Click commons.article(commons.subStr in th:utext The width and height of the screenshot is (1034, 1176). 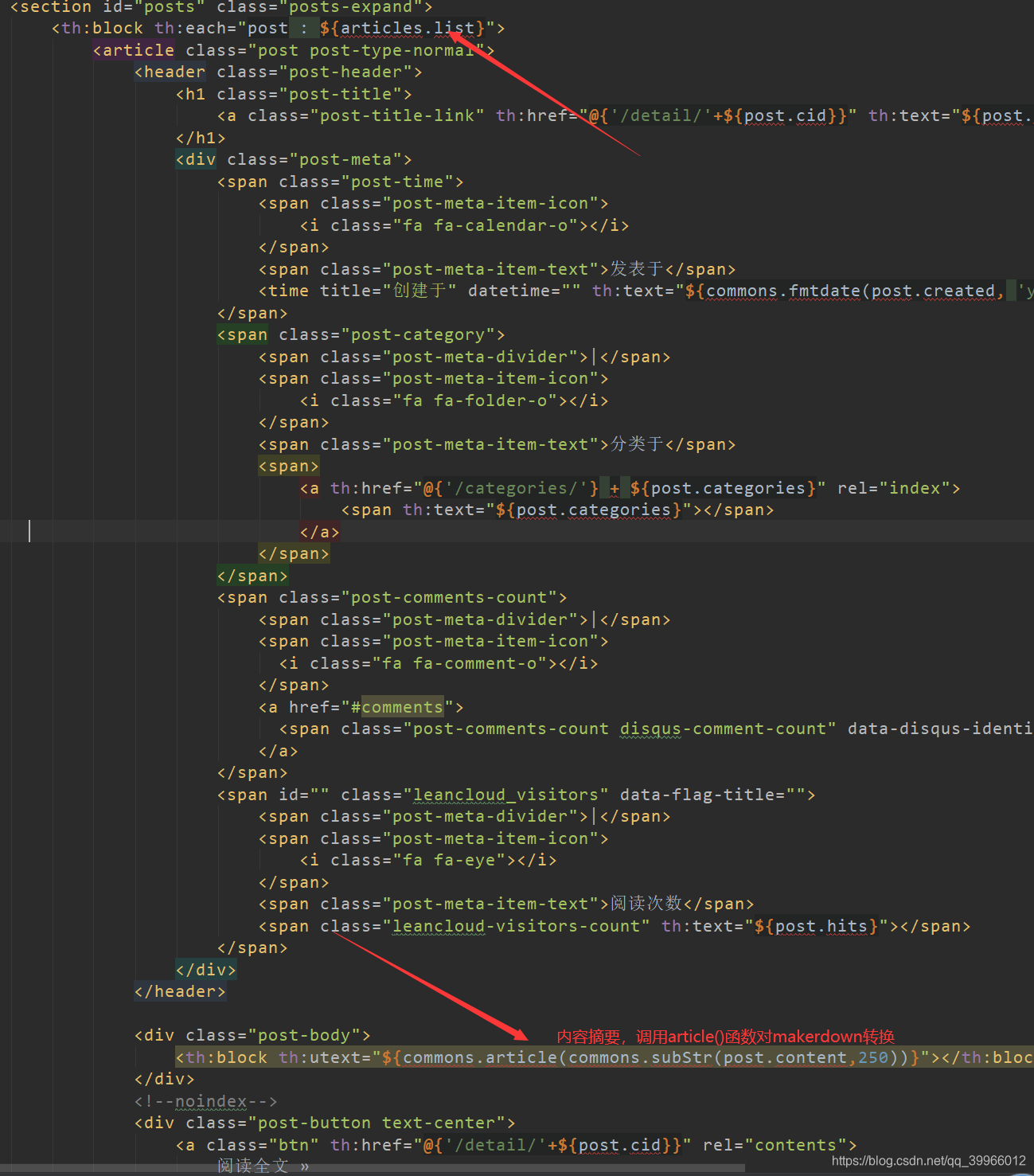[x=558, y=1057]
